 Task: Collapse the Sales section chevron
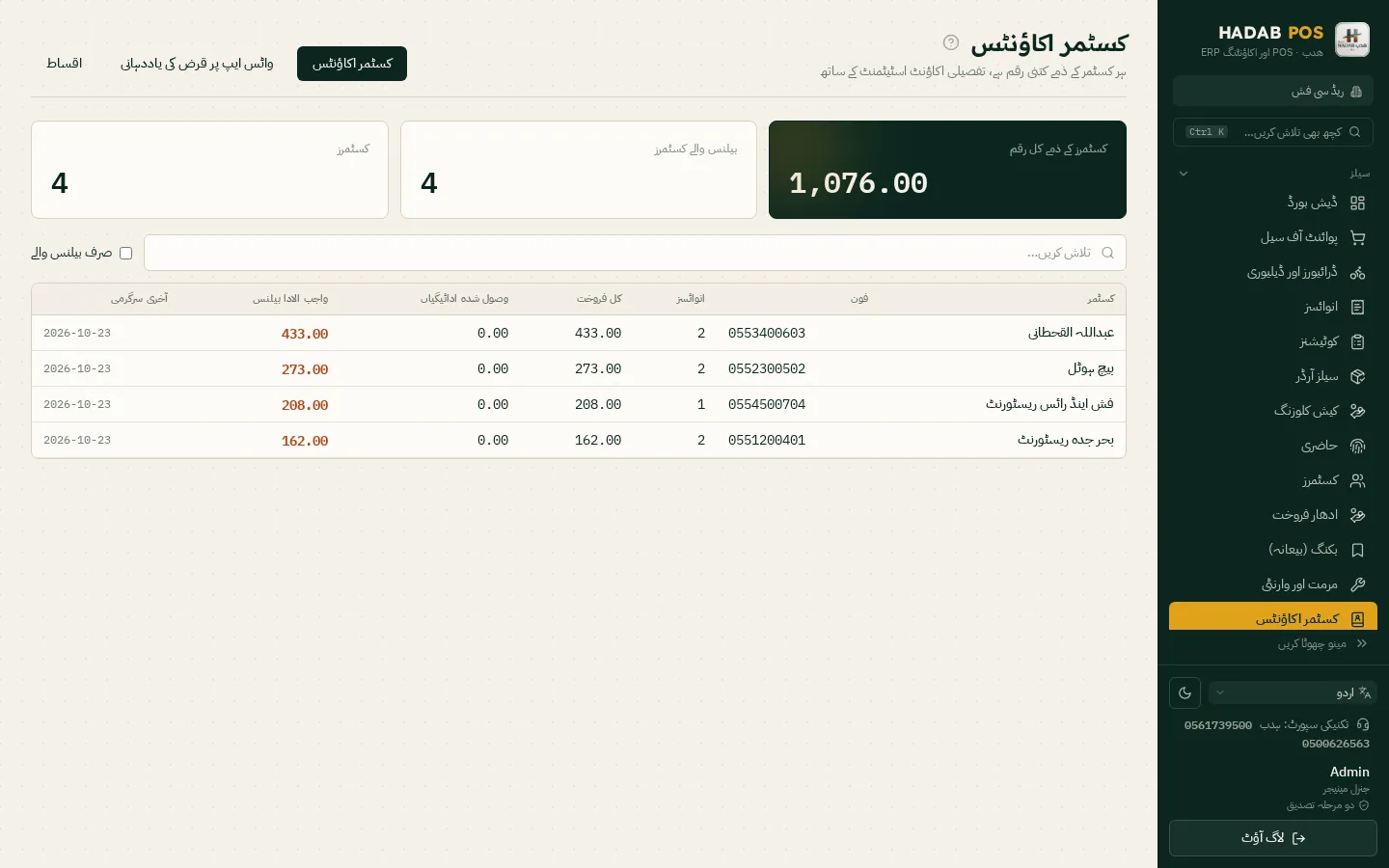tap(1184, 174)
